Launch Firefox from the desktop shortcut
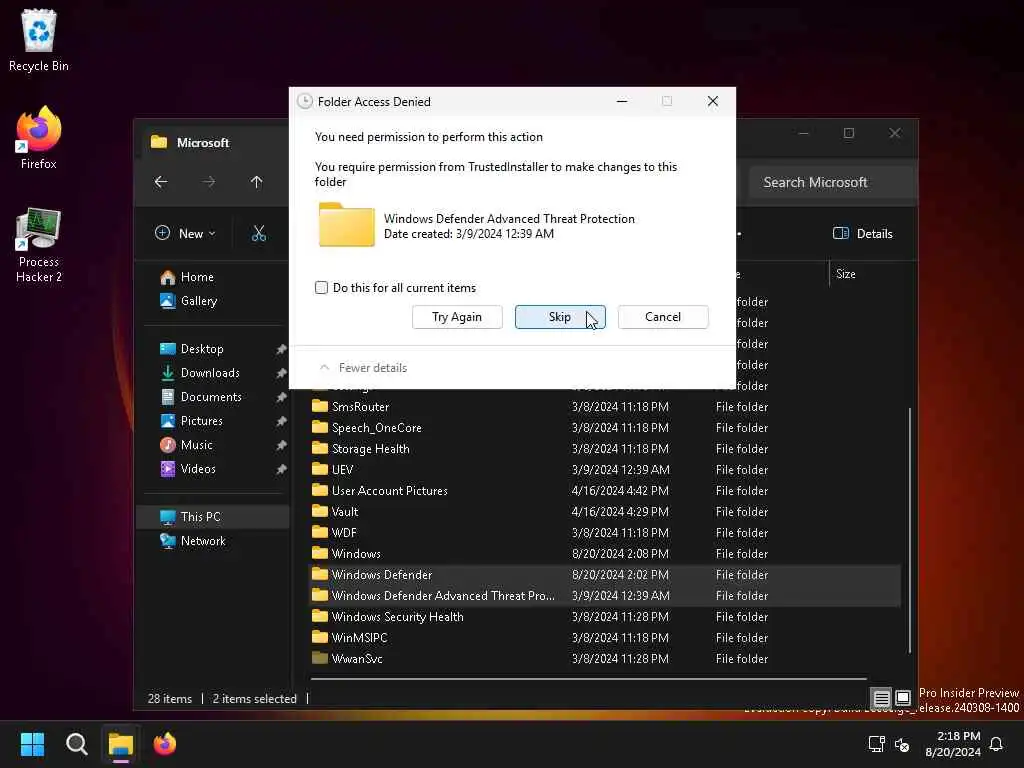 [39, 138]
